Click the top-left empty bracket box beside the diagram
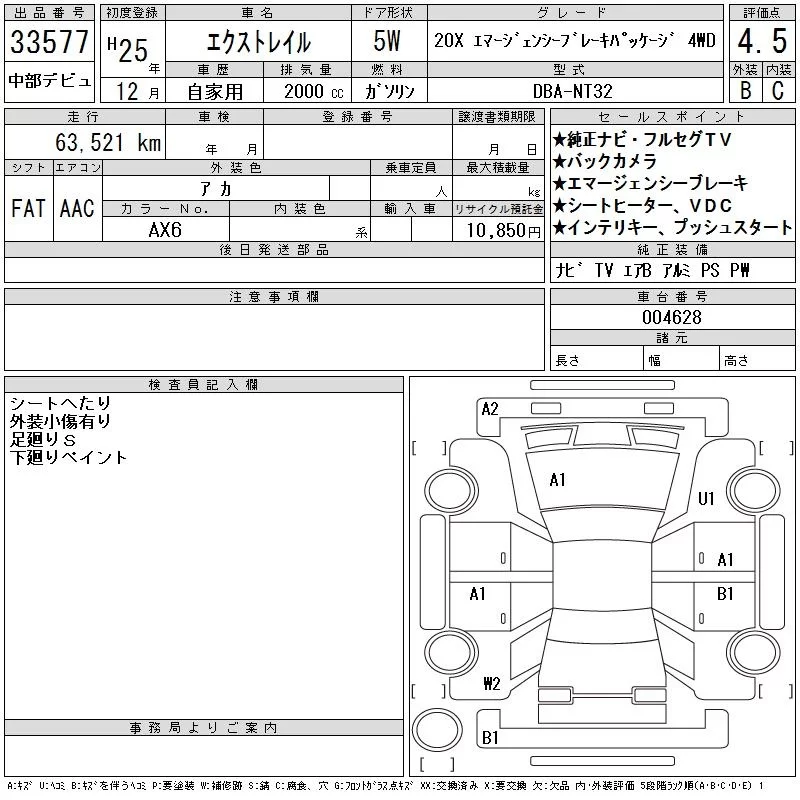Image resolution: width=800 pixels, height=800 pixels. click(x=428, y=446)
